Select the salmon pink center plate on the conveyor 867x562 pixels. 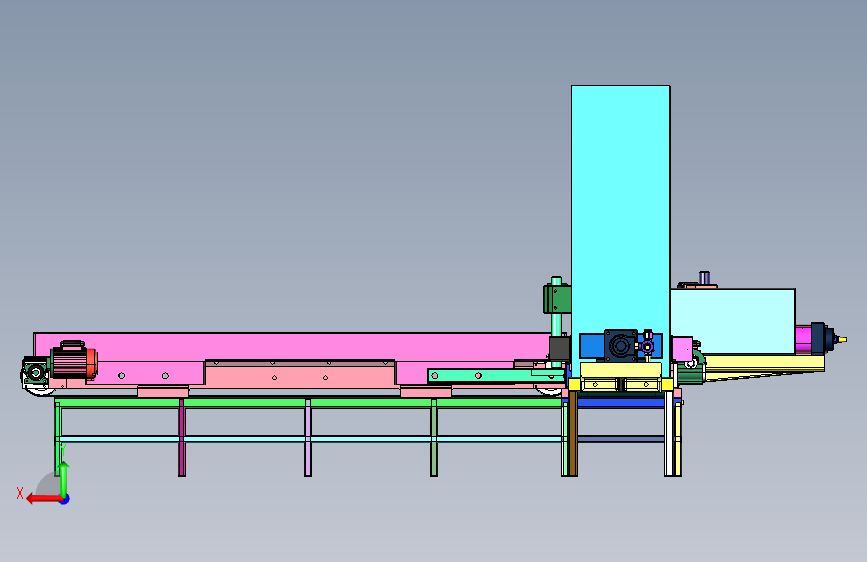[300, 373]
